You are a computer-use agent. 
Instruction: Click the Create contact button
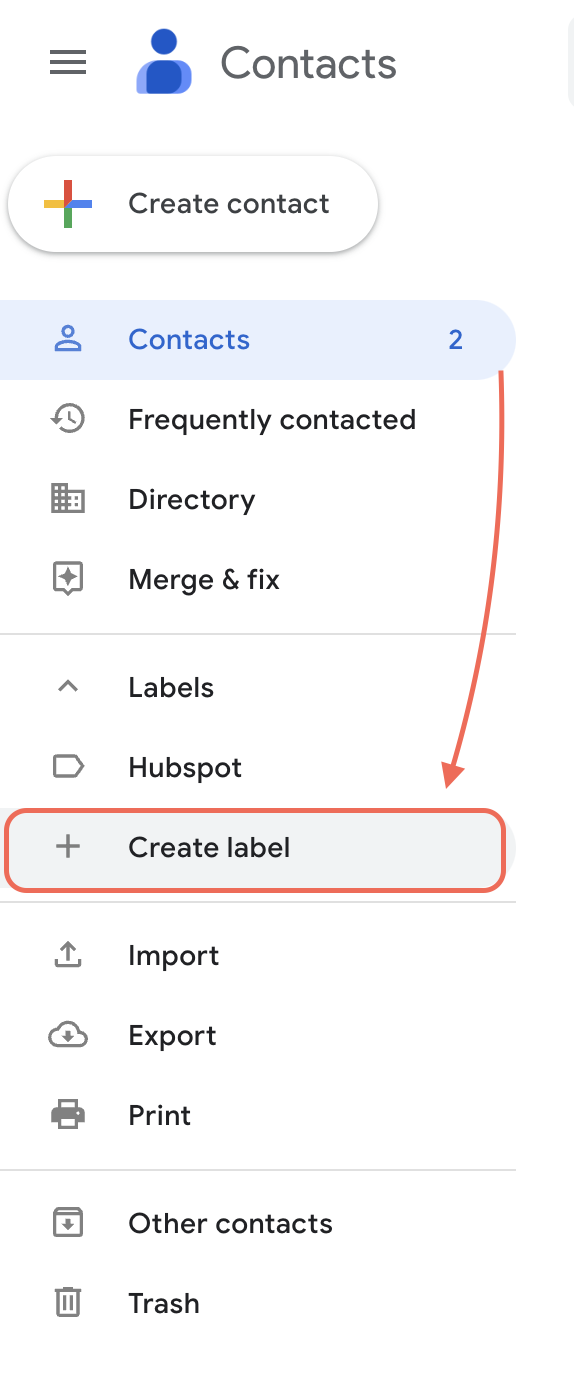pyautogui.click(x=193, y=204)
